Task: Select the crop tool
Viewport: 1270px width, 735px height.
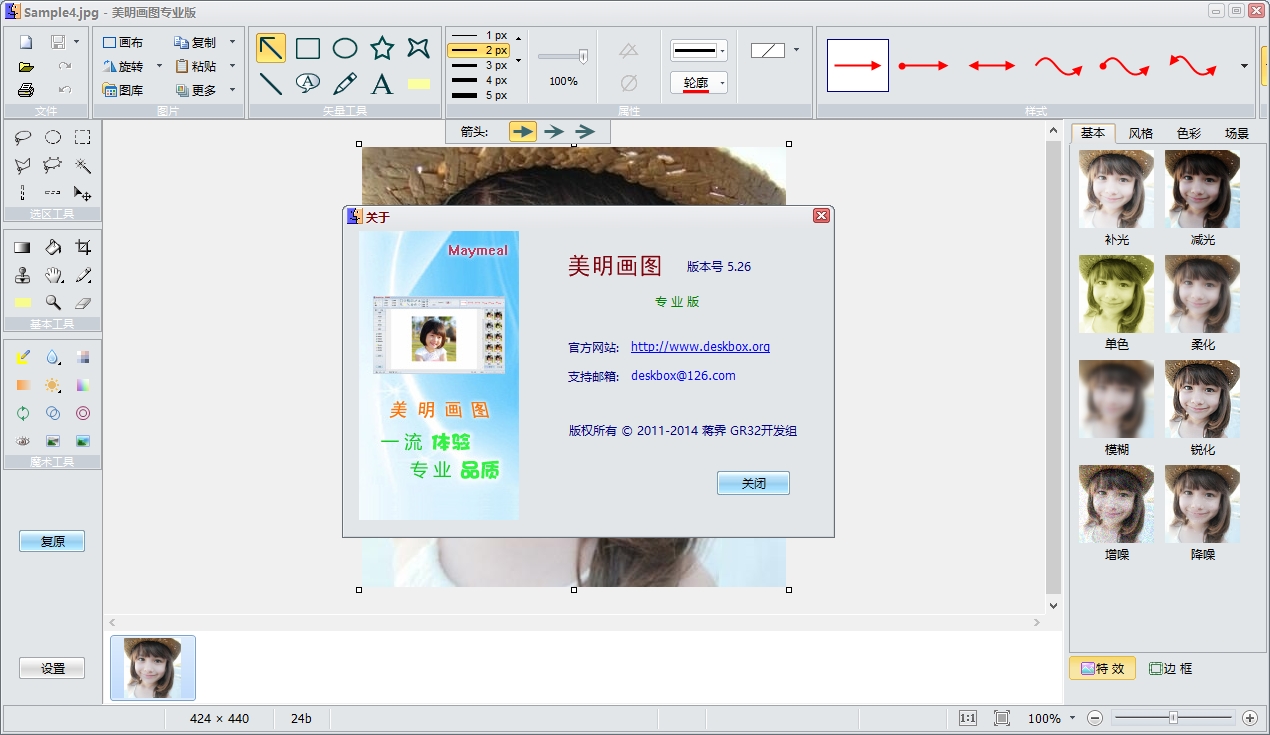Action: tap(83, 247)
